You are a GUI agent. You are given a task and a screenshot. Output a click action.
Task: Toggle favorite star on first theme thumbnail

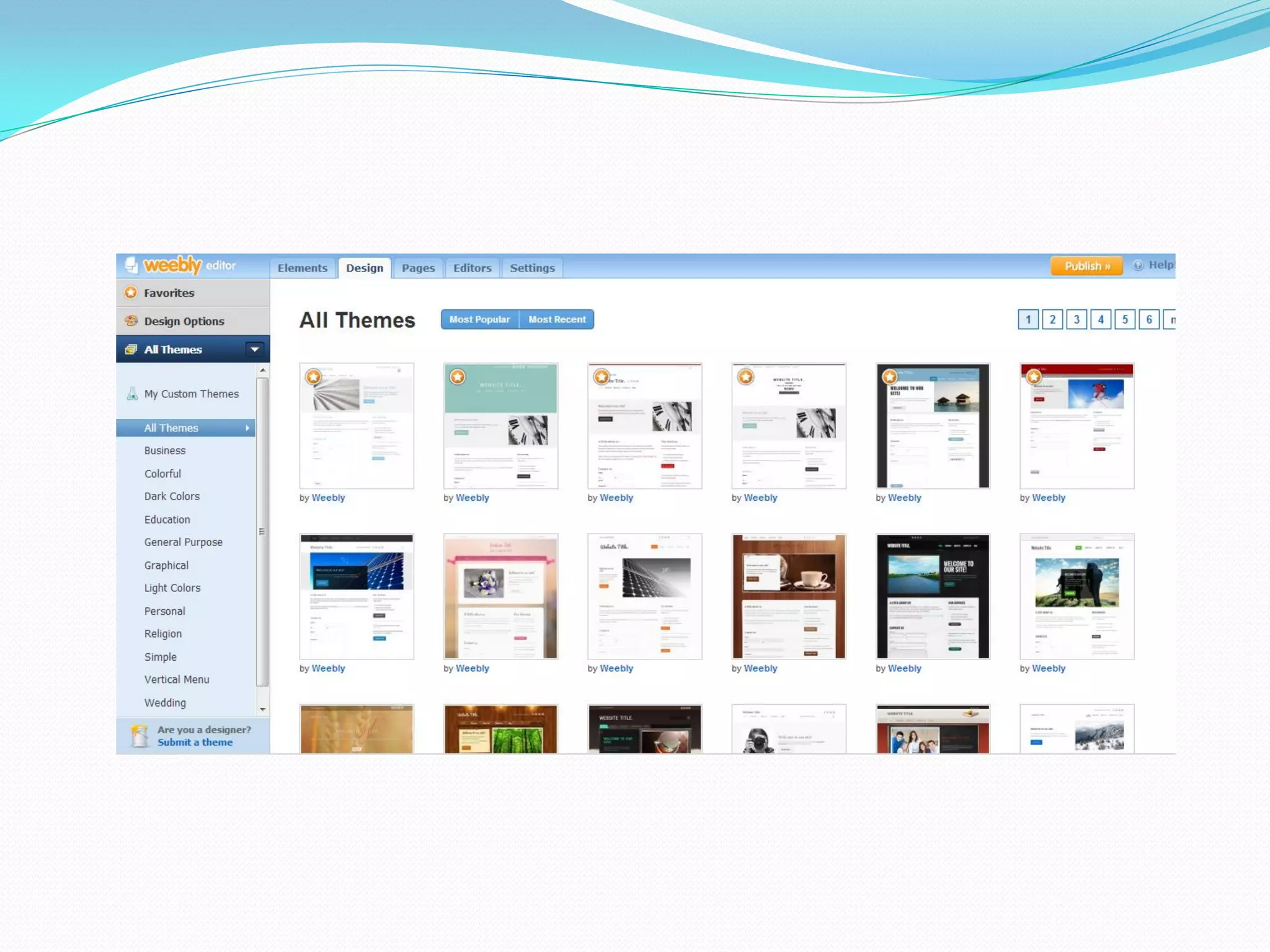(314, 376)
